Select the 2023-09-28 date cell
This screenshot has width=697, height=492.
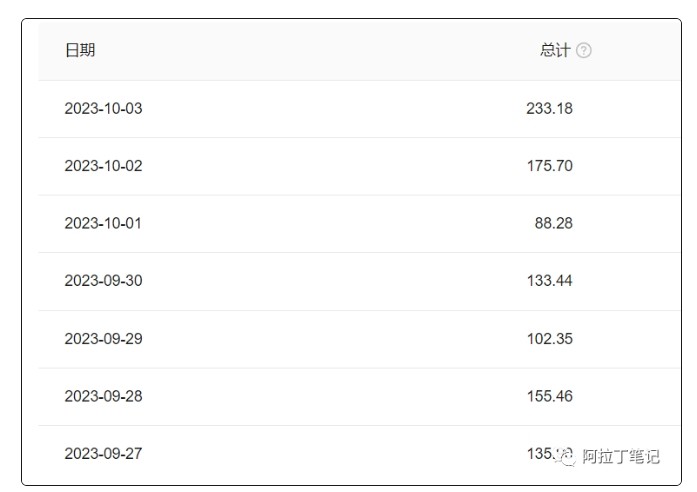[103, 396]
